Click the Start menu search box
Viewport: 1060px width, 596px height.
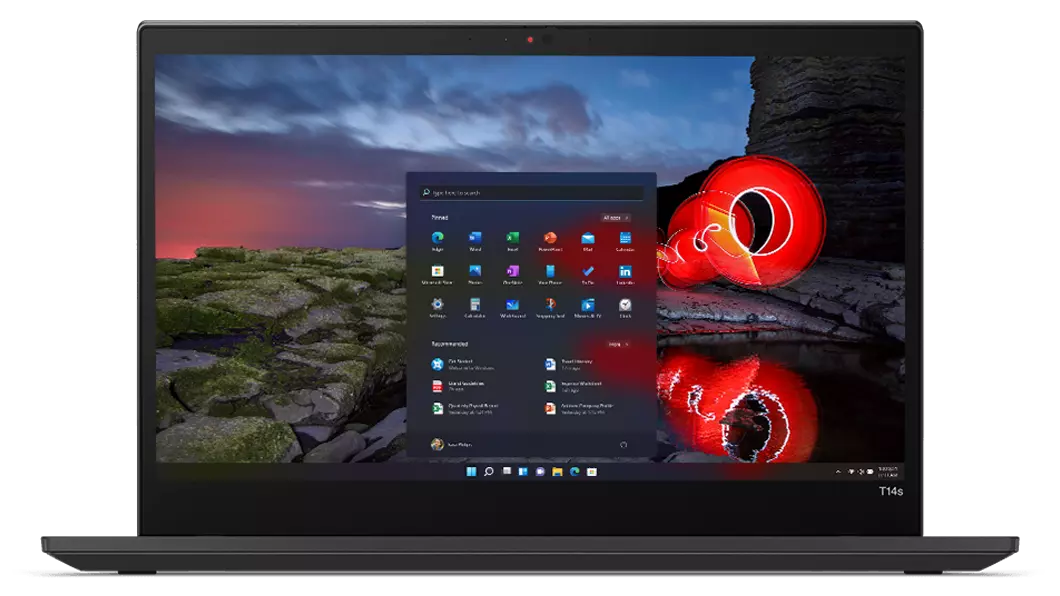(x=531, y=193)
